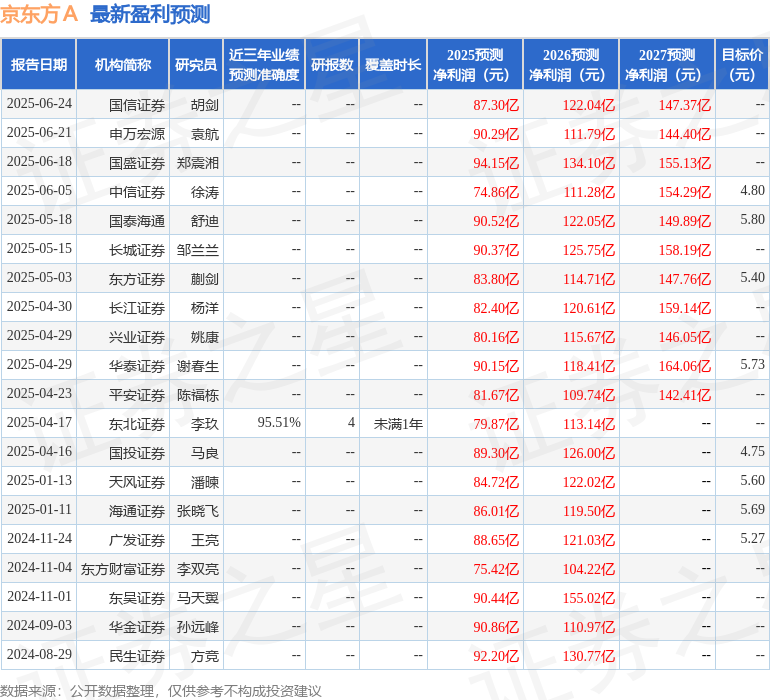This screenshot has width=770, height=700.
Task: Sort by the 报告日期 column header
Action: pos(39,65)
